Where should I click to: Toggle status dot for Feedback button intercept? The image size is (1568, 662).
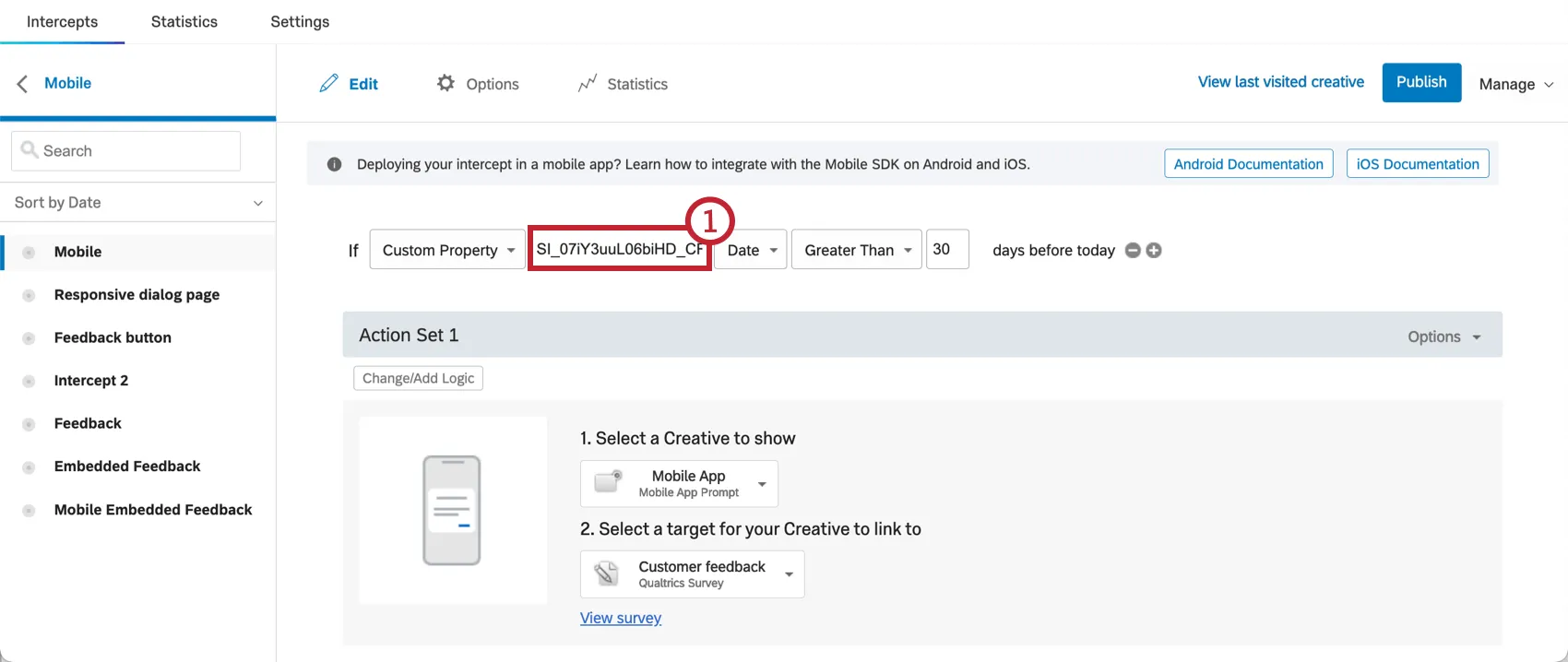tap(29, 338)
